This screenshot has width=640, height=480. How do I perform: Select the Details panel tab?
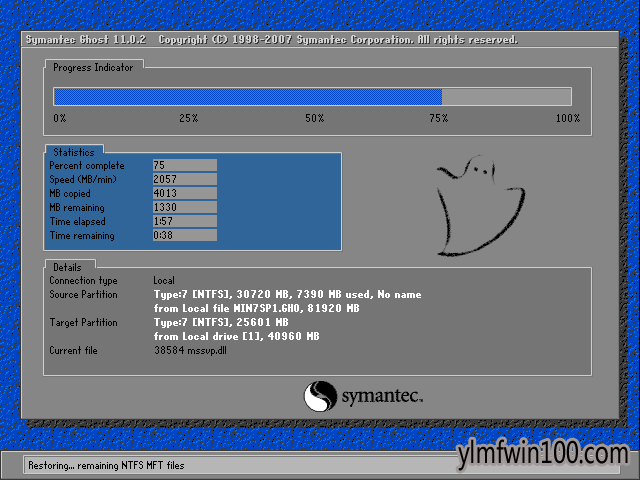68,267
